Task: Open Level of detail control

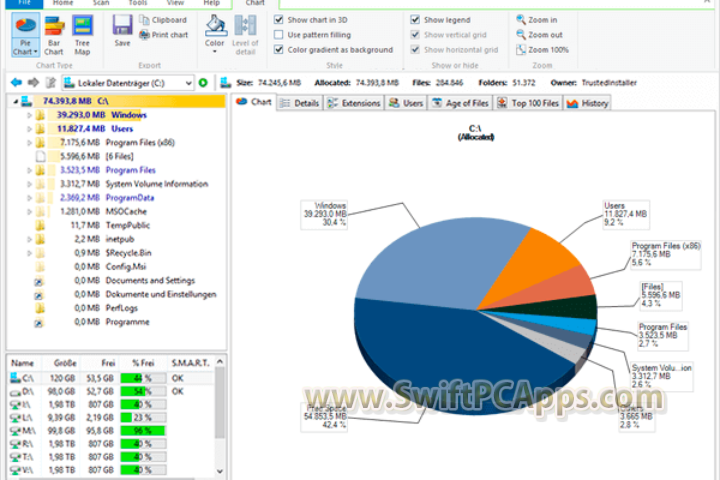Action: pyautogui.click(x=245, y=35)
